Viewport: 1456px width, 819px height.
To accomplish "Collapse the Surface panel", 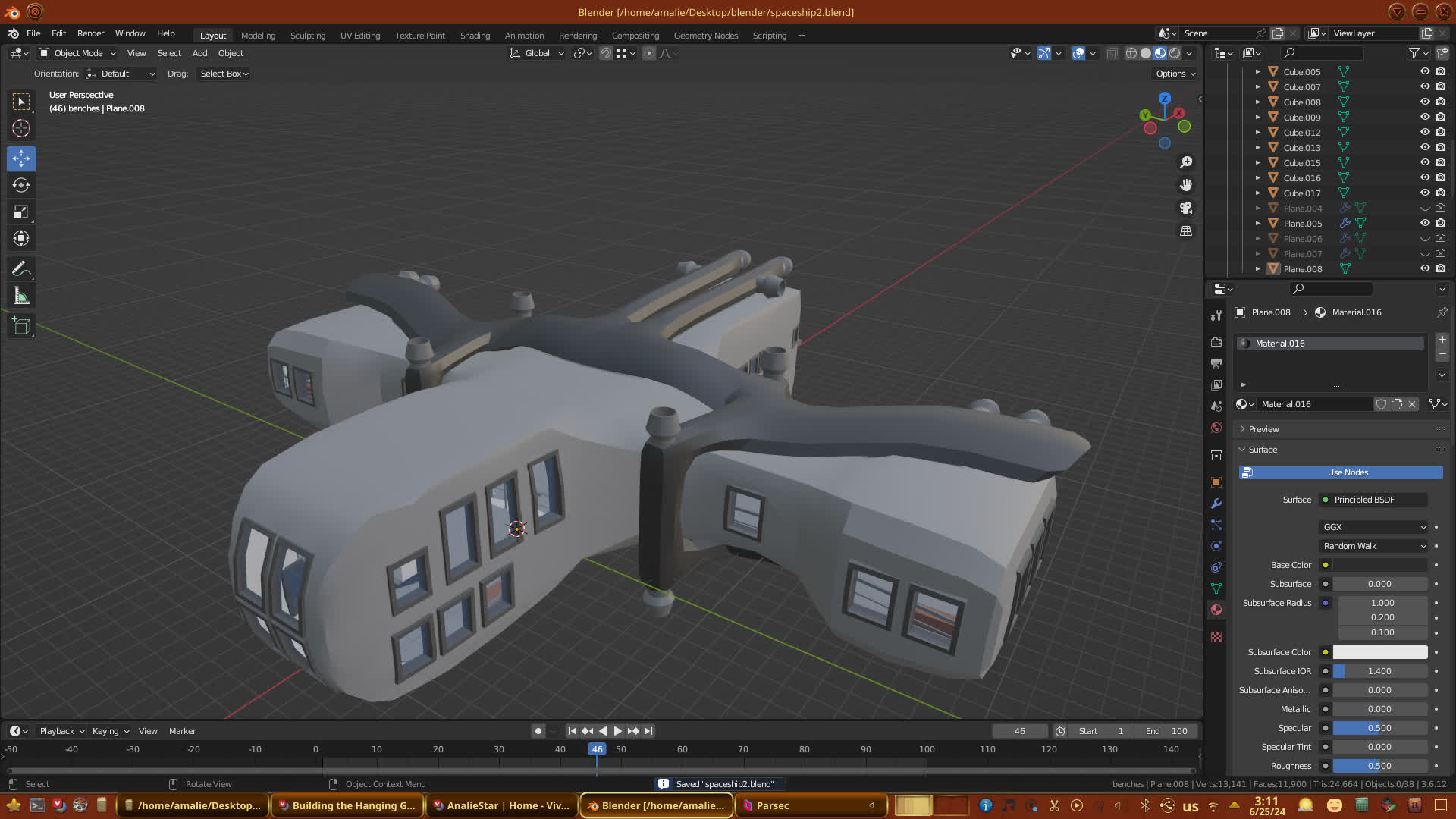I will click(x=1262, y=450).
